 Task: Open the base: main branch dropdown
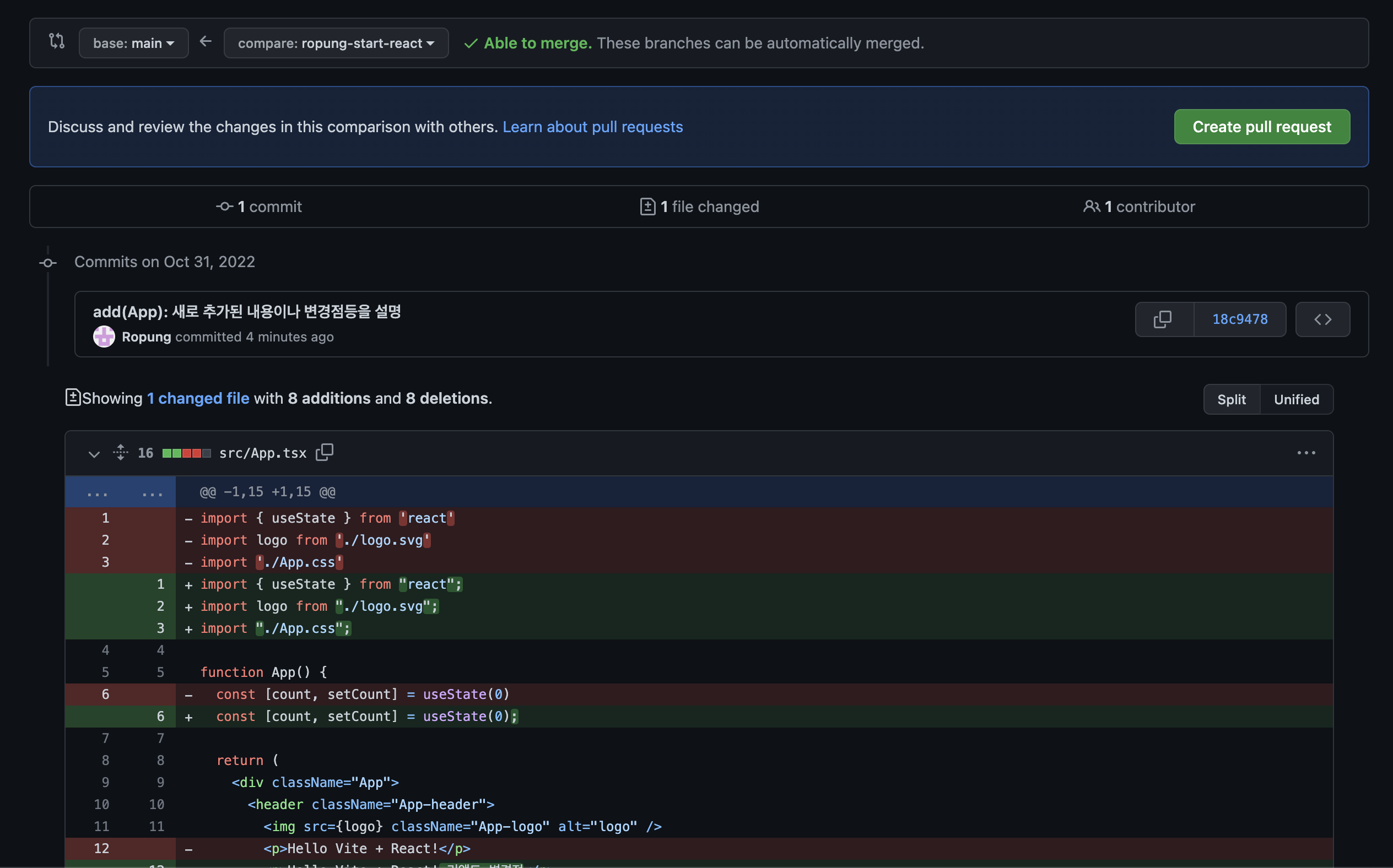[x=133, y=43]
